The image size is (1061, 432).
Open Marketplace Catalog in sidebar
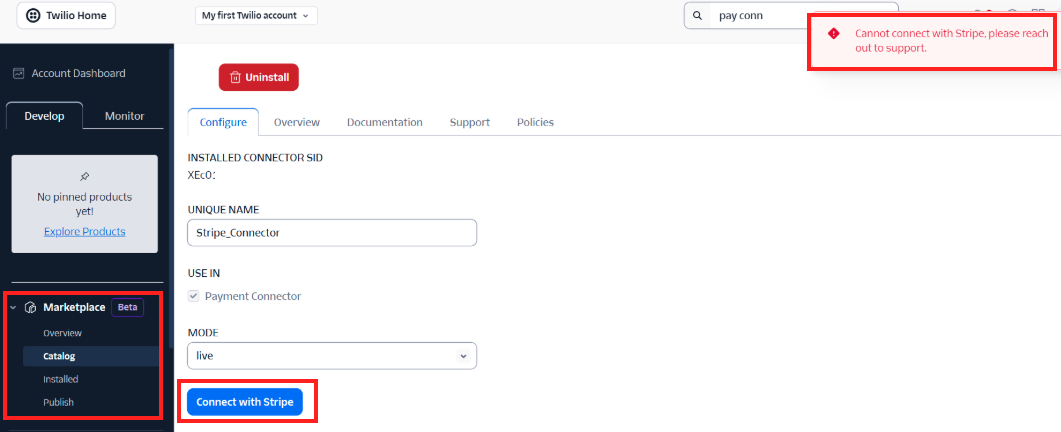[91, 356]
